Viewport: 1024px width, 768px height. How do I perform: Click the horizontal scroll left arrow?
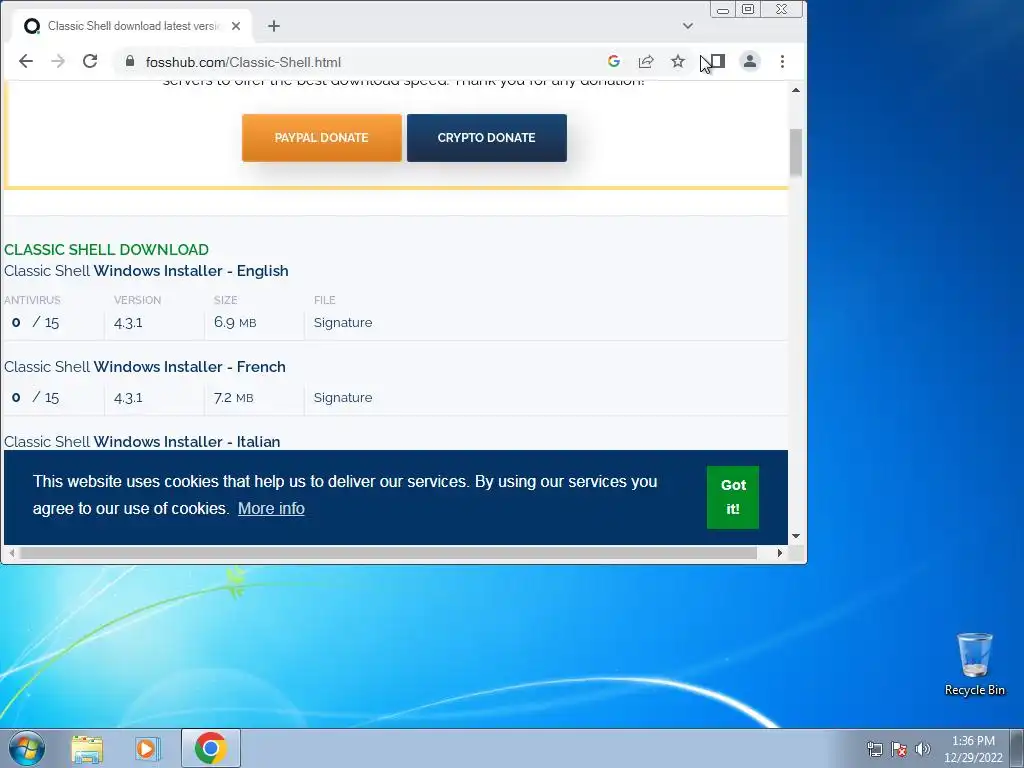pyautogui.click(x=11, y=553)
